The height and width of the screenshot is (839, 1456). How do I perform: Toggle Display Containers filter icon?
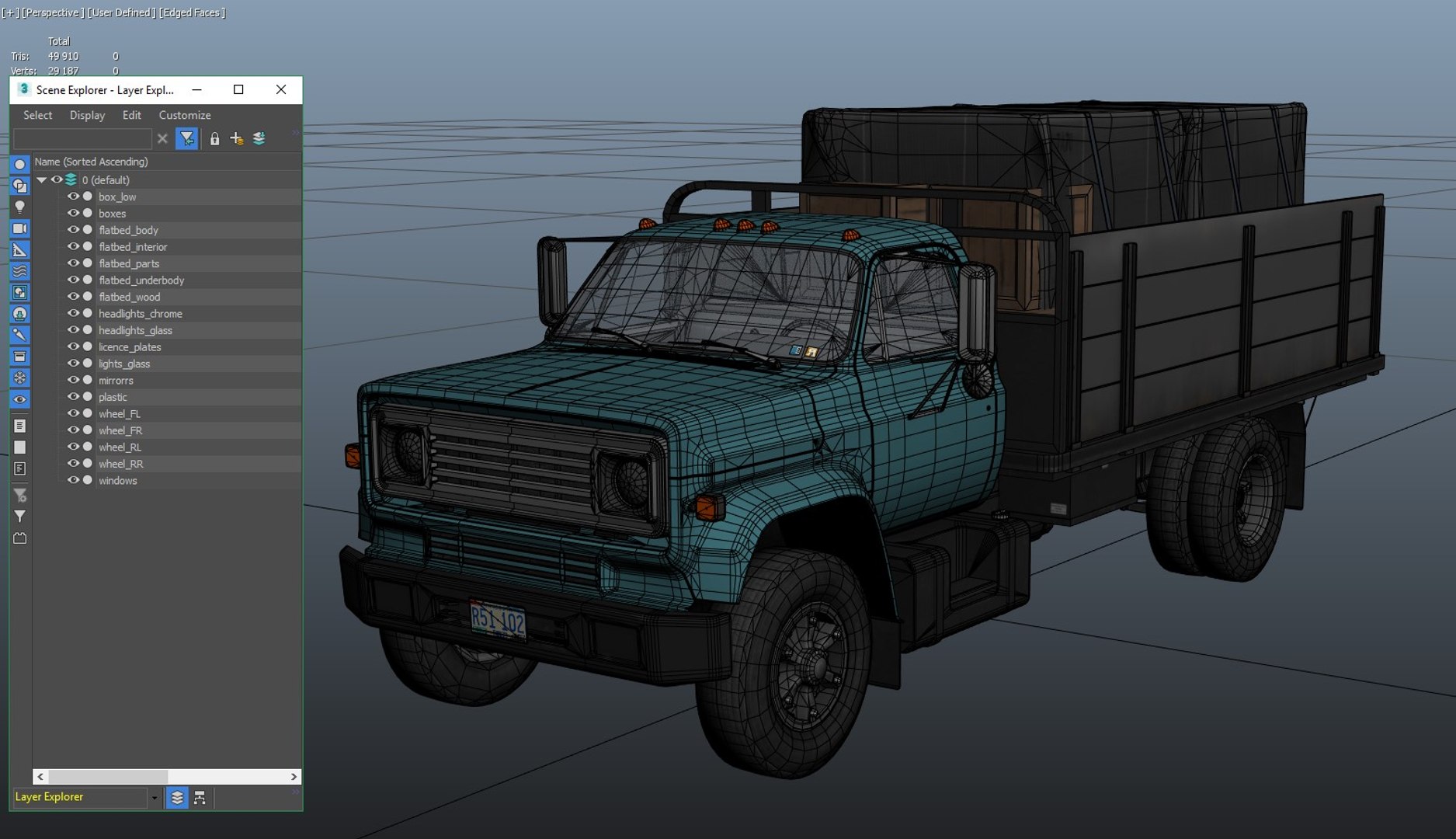[20, 357]
